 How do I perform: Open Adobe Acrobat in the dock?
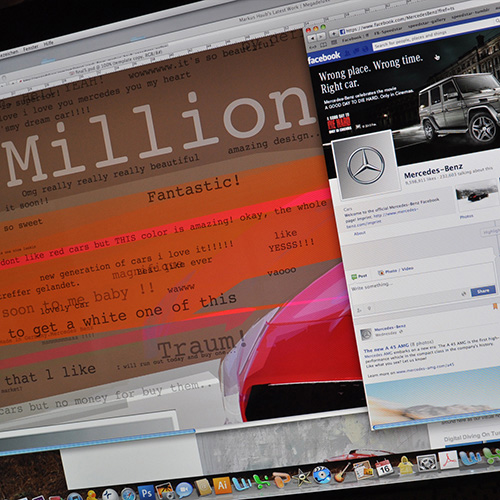448,460
